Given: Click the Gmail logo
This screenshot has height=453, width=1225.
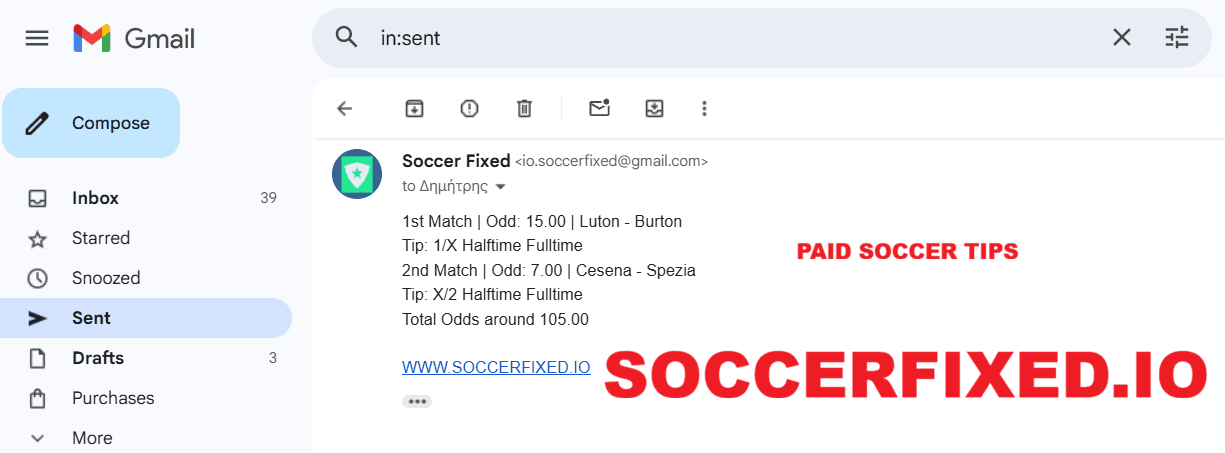Looking at the screenshot, I should [134, 38].
